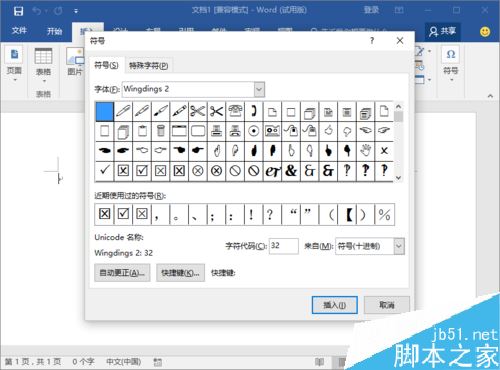
Task: Expand the Symbol ribbon dropdown arrow
Action: point(451,80)
